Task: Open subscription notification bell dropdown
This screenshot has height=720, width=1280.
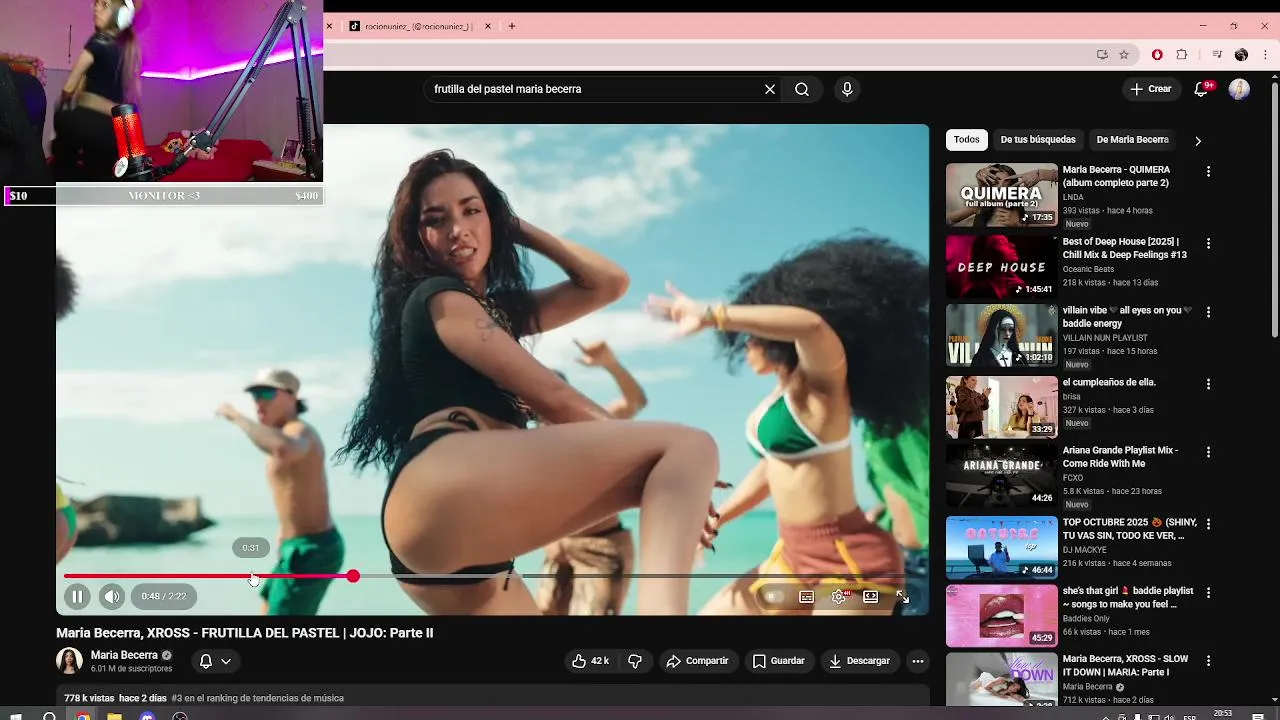Action: pos(215,661)
